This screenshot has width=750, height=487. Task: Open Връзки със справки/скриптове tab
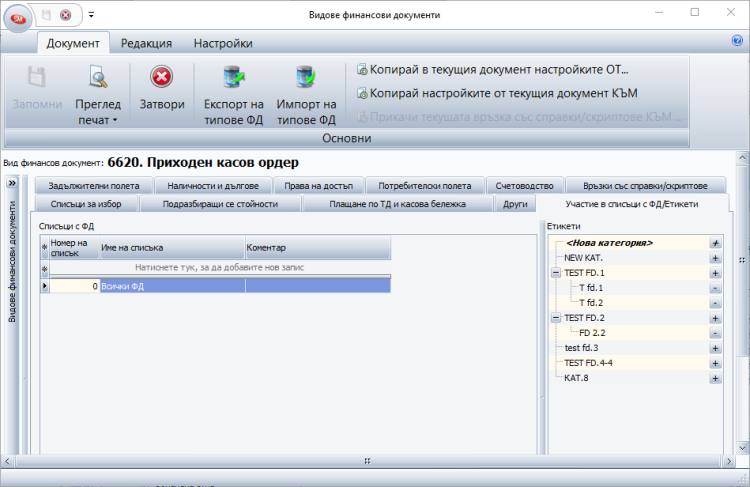[x=645, y=186]
